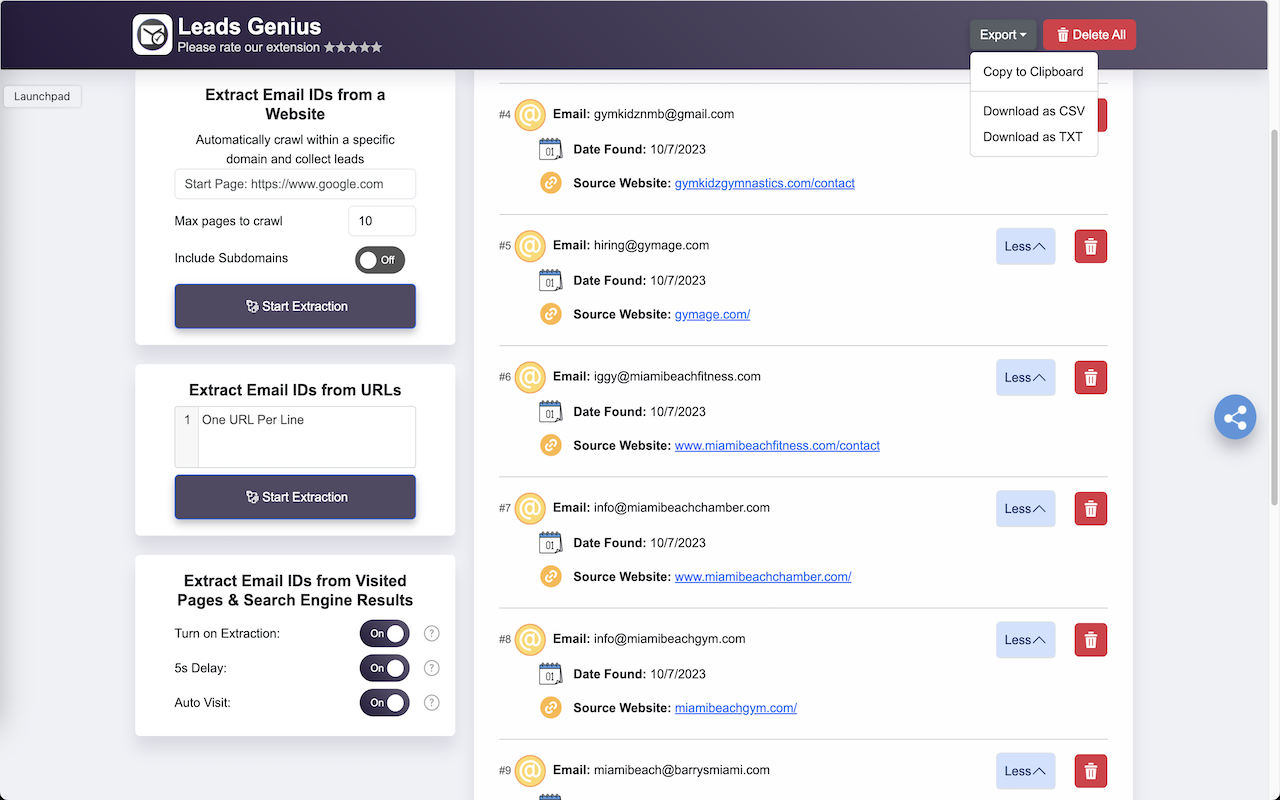Click the link icon next to gymage.com source

551,314
